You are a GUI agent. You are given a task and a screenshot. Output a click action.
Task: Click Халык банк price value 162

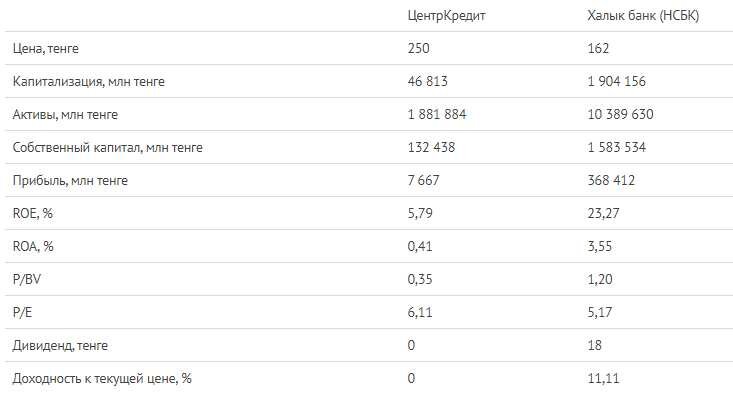tap(598, 48)
